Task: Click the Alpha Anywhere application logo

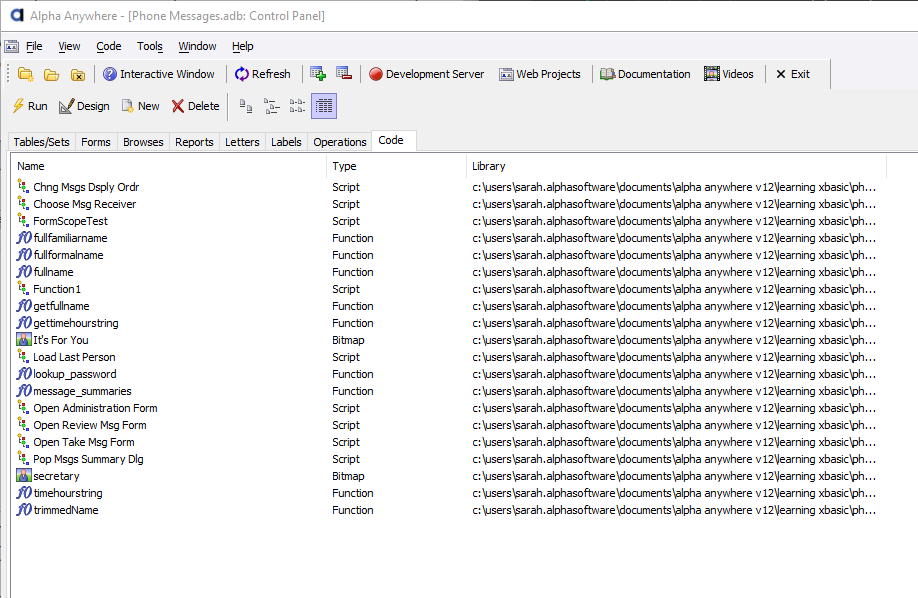Action: (17, 15)
